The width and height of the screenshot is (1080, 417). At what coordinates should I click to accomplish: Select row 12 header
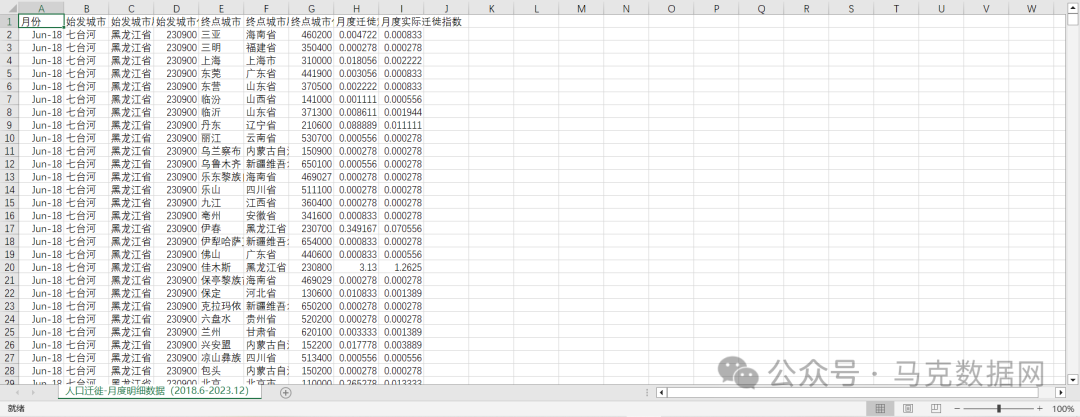[9, 164]
